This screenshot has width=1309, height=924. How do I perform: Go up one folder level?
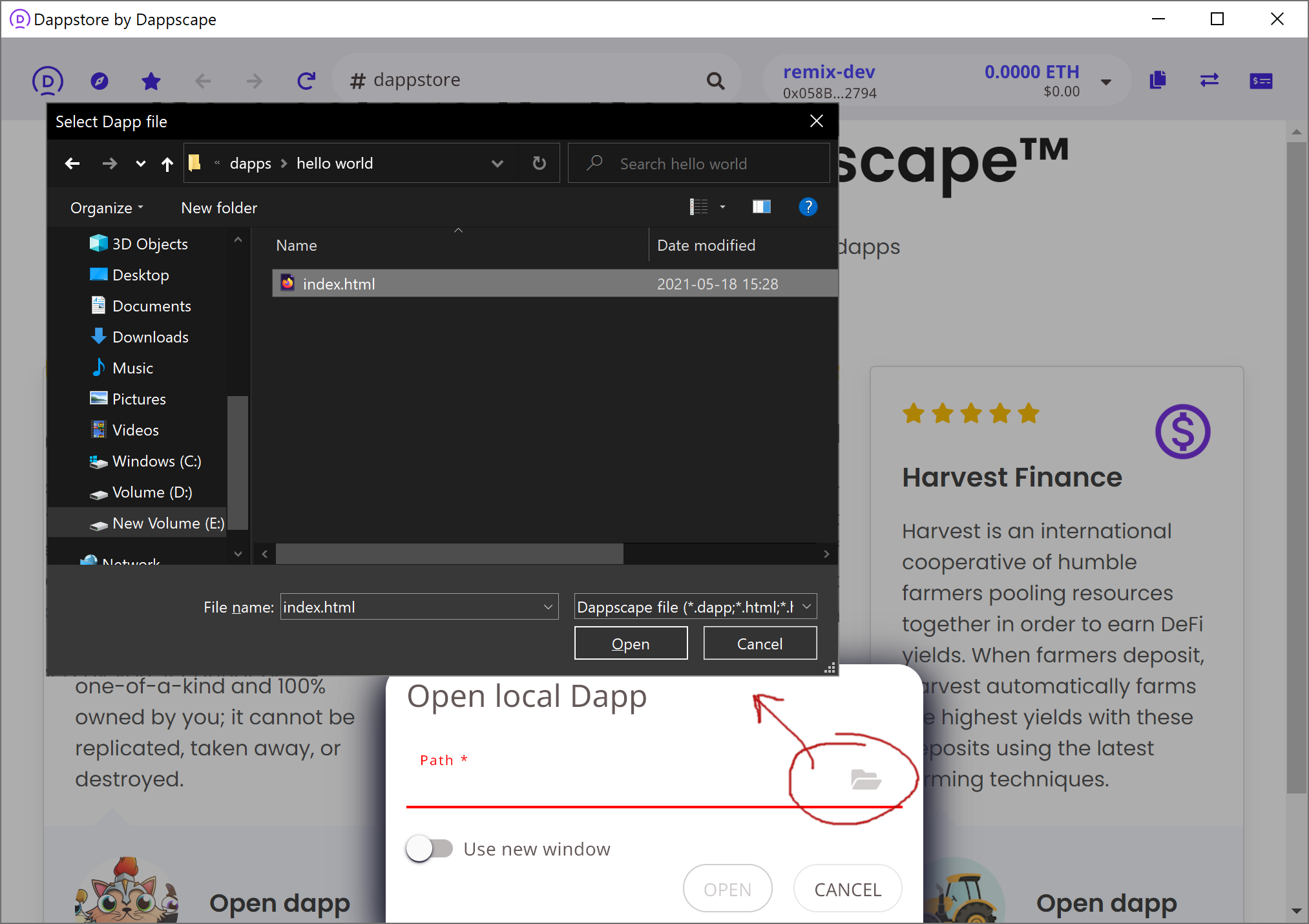click(x=167, y=164)
